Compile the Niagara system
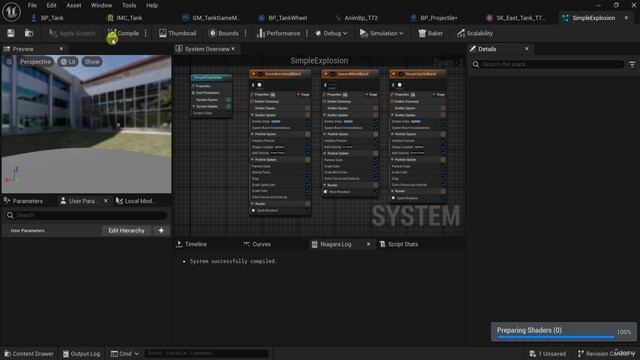 pos(123,33)
